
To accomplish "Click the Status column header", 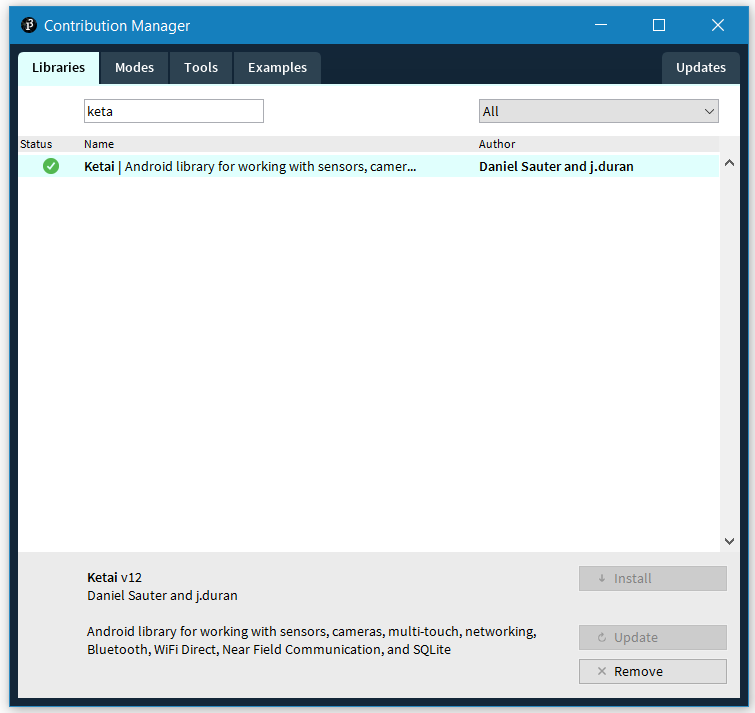I will click(x=36, y=144).
